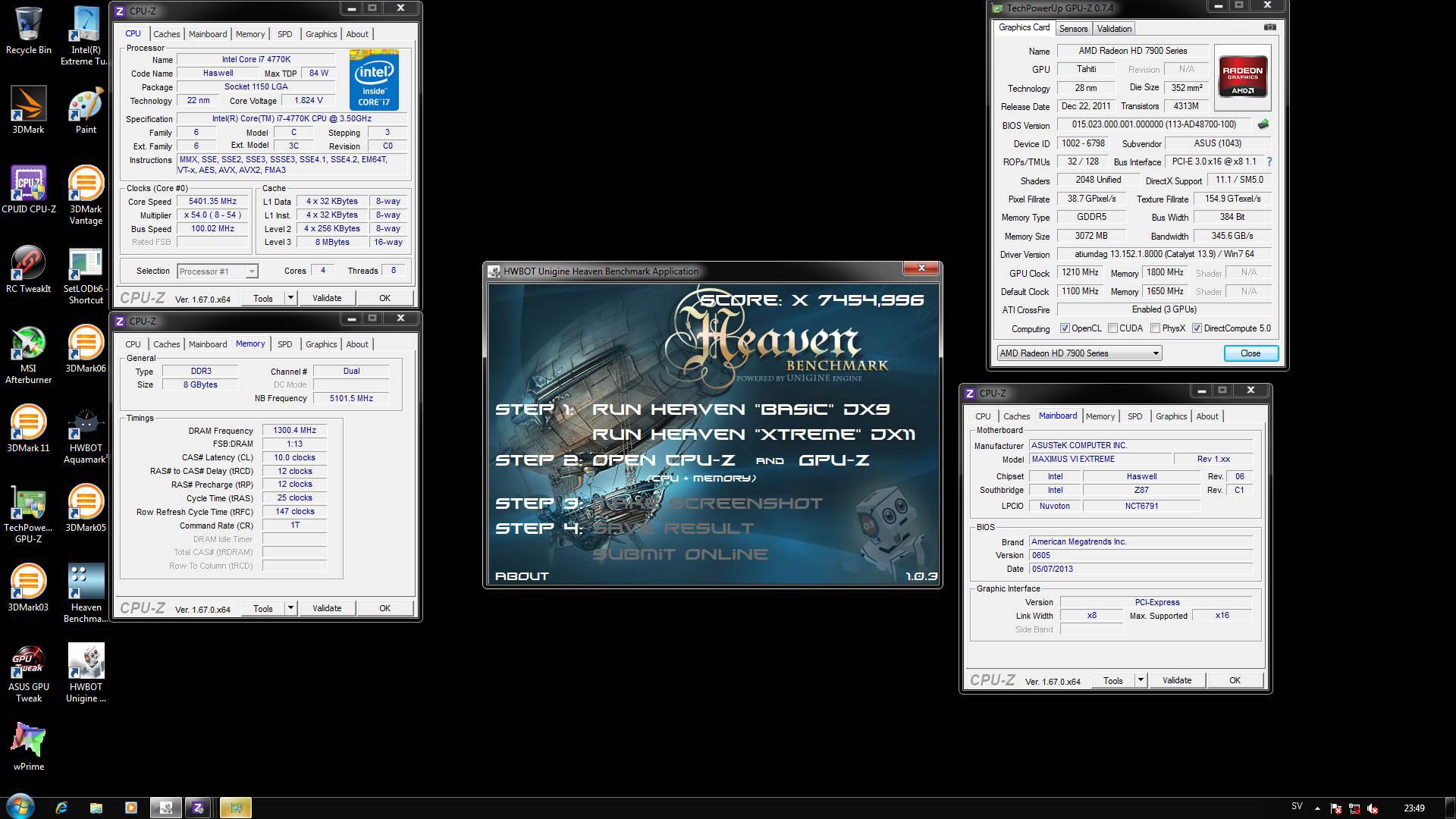The image size is (1456, 819).
Task: Open the Recycle Bin desktop icon
Action: click(x=29, y=30)
